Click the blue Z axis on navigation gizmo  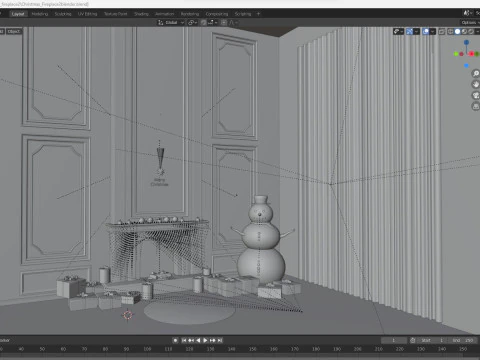tap(467, 42)
